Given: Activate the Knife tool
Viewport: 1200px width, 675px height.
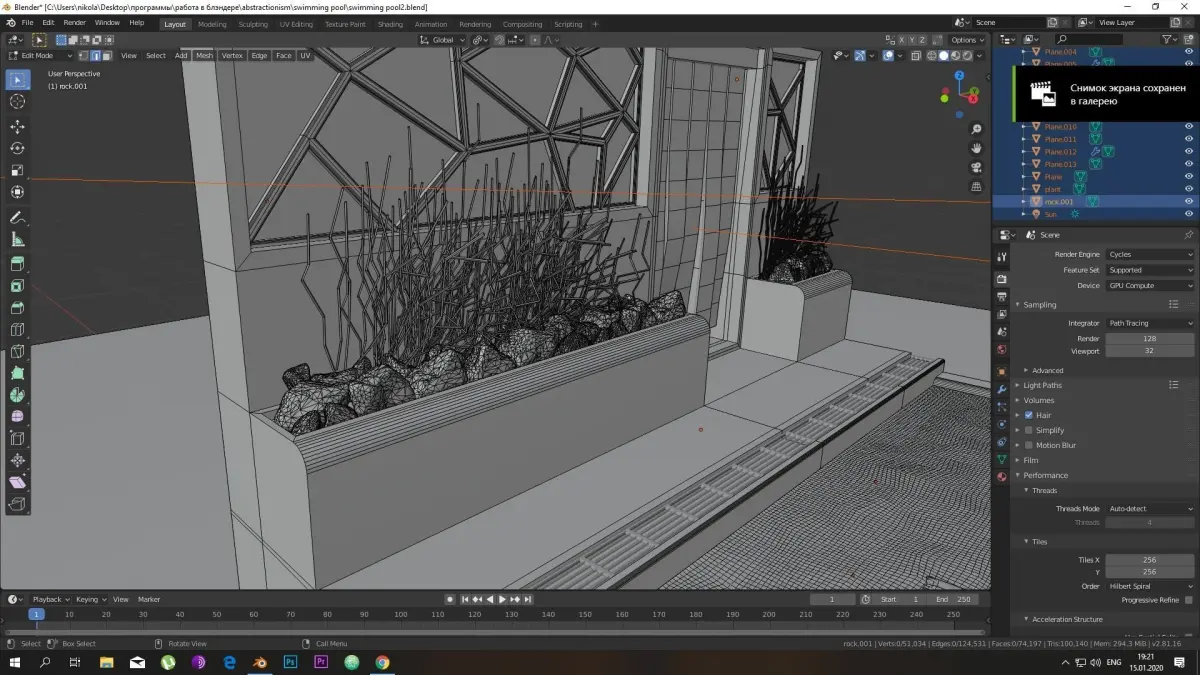Looking at the screenshot, I should pyautogui.click(x=17, y=352).
